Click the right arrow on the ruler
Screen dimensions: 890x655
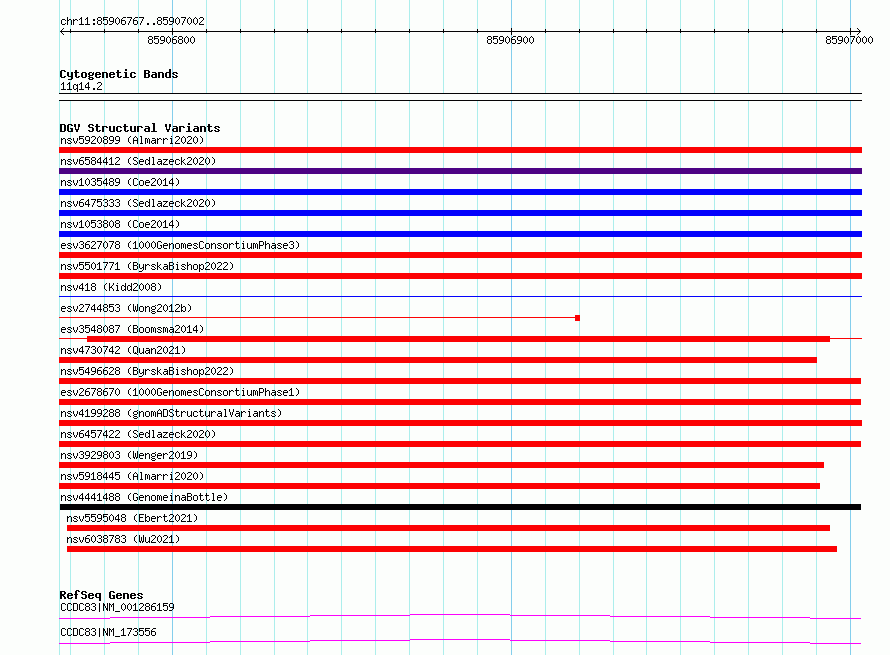(x=857, y=31)
